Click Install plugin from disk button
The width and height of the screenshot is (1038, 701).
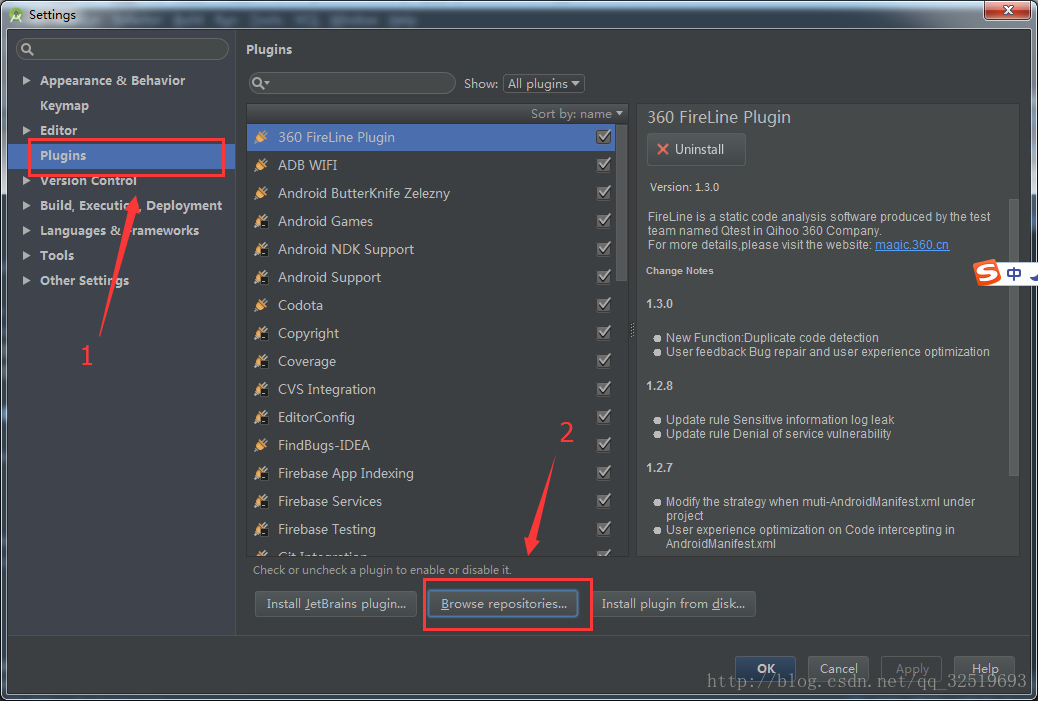tap(673, 604)
